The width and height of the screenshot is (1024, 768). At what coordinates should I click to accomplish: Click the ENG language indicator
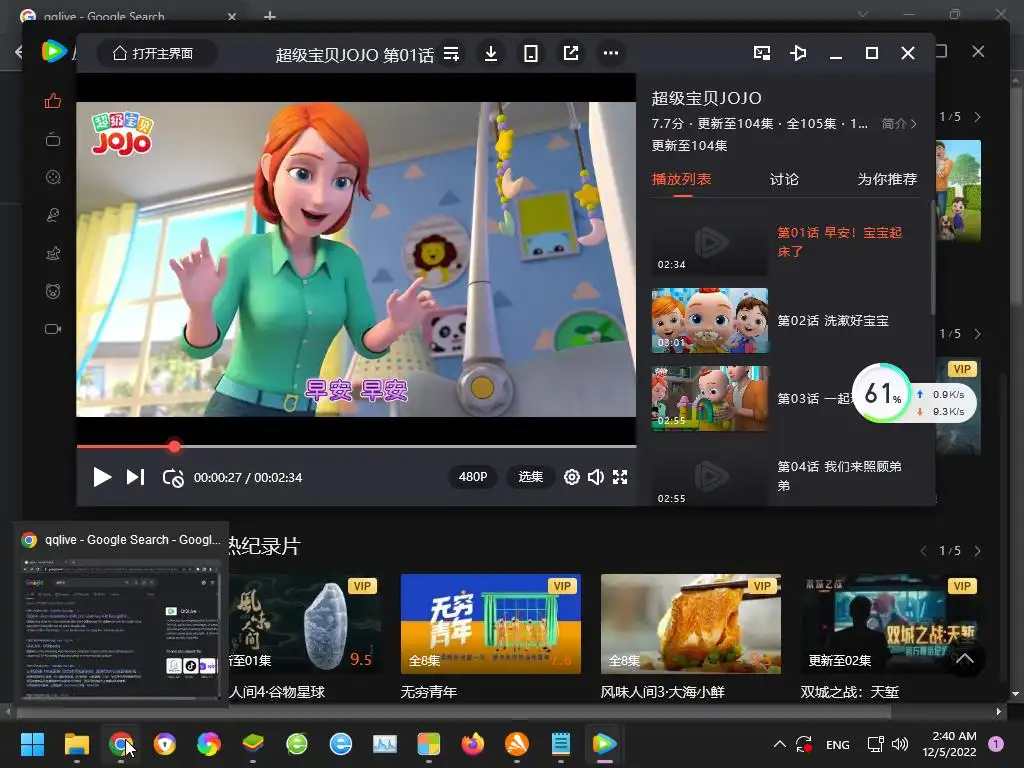point(837,745)
